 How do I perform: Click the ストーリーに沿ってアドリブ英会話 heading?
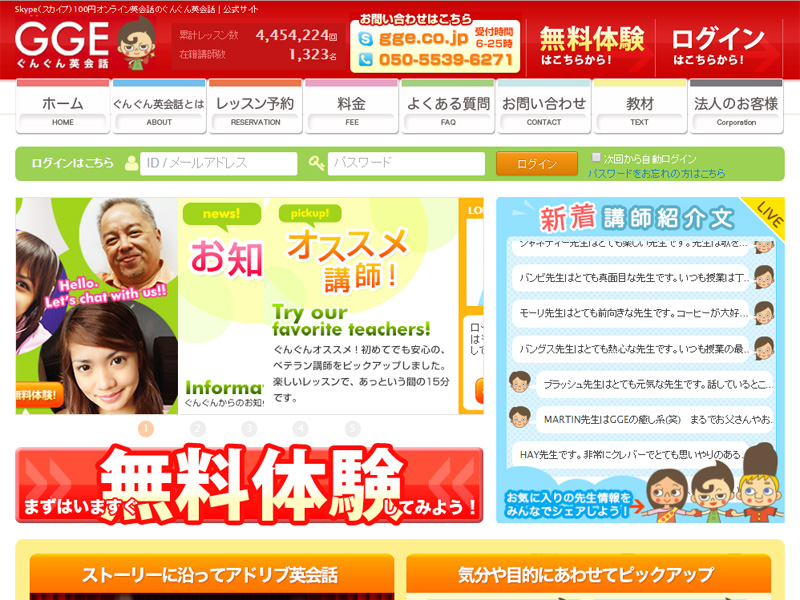click(x=212, y=575)
